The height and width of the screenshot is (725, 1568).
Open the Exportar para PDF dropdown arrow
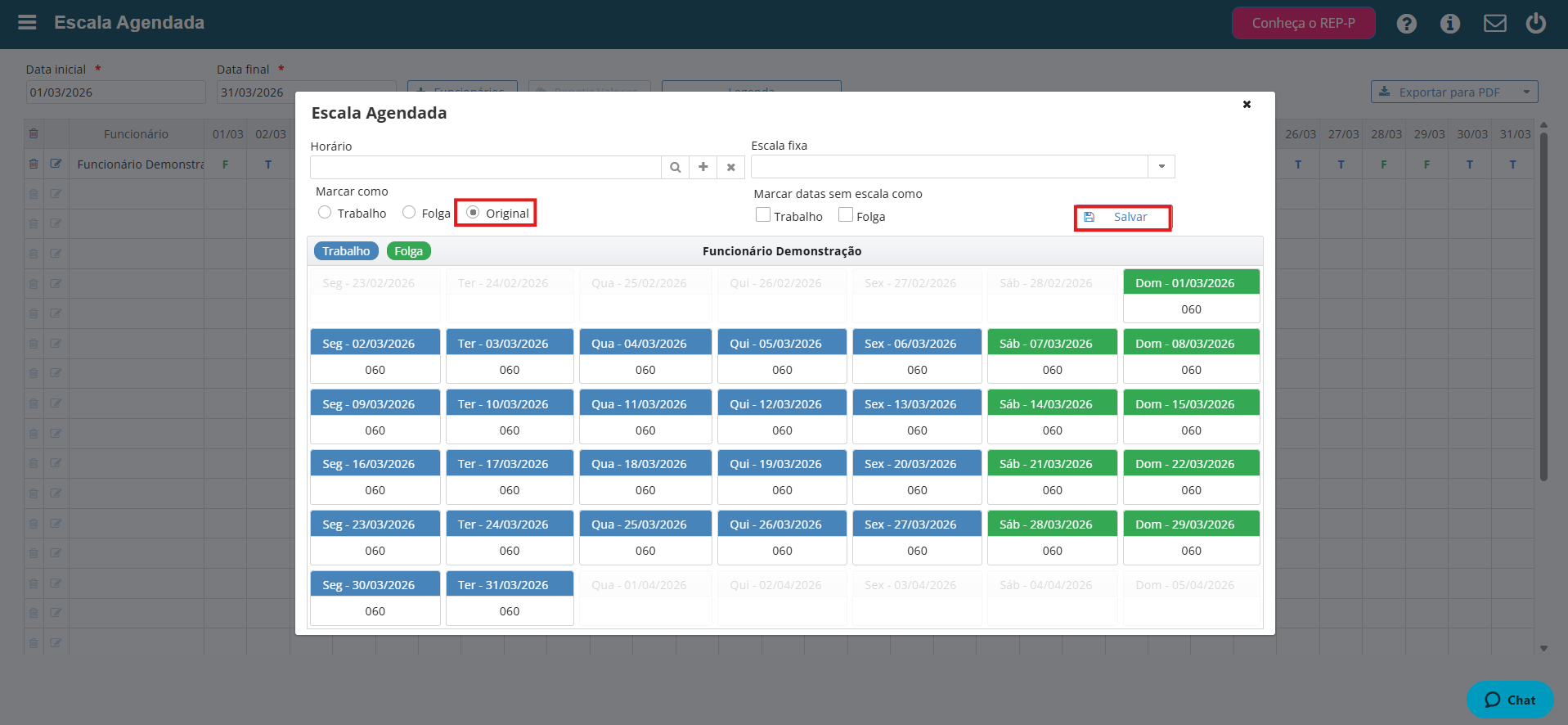(1526, 92)
